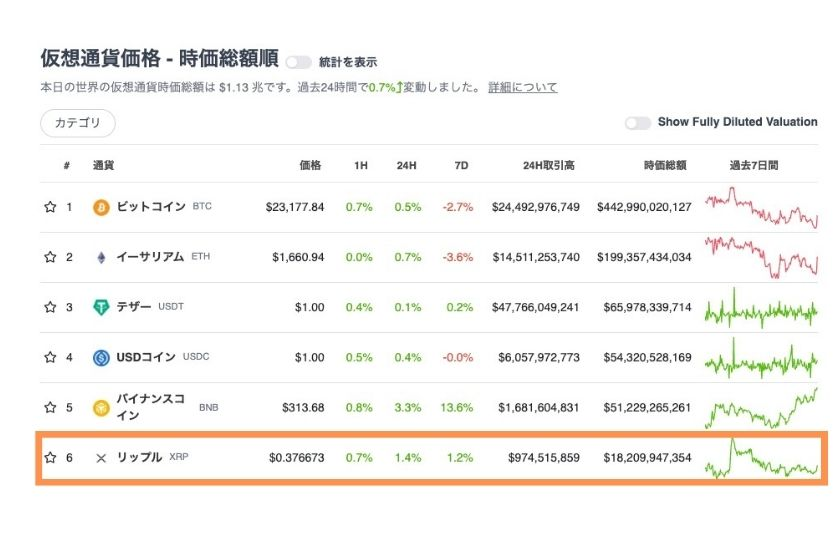The image size is (840, 560).
Task: Open ビットコイン coin page
Action: 151,206
